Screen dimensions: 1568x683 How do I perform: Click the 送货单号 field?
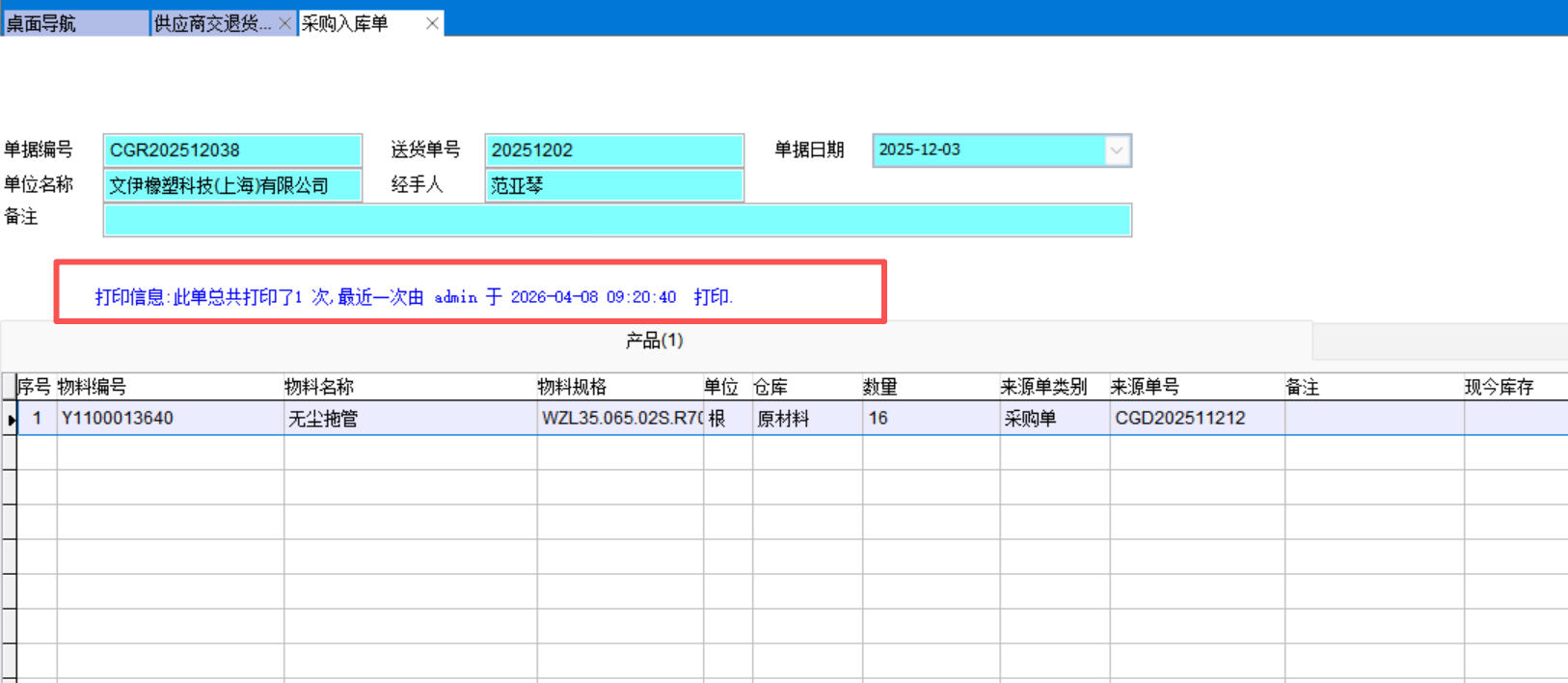tap(613, 150)
